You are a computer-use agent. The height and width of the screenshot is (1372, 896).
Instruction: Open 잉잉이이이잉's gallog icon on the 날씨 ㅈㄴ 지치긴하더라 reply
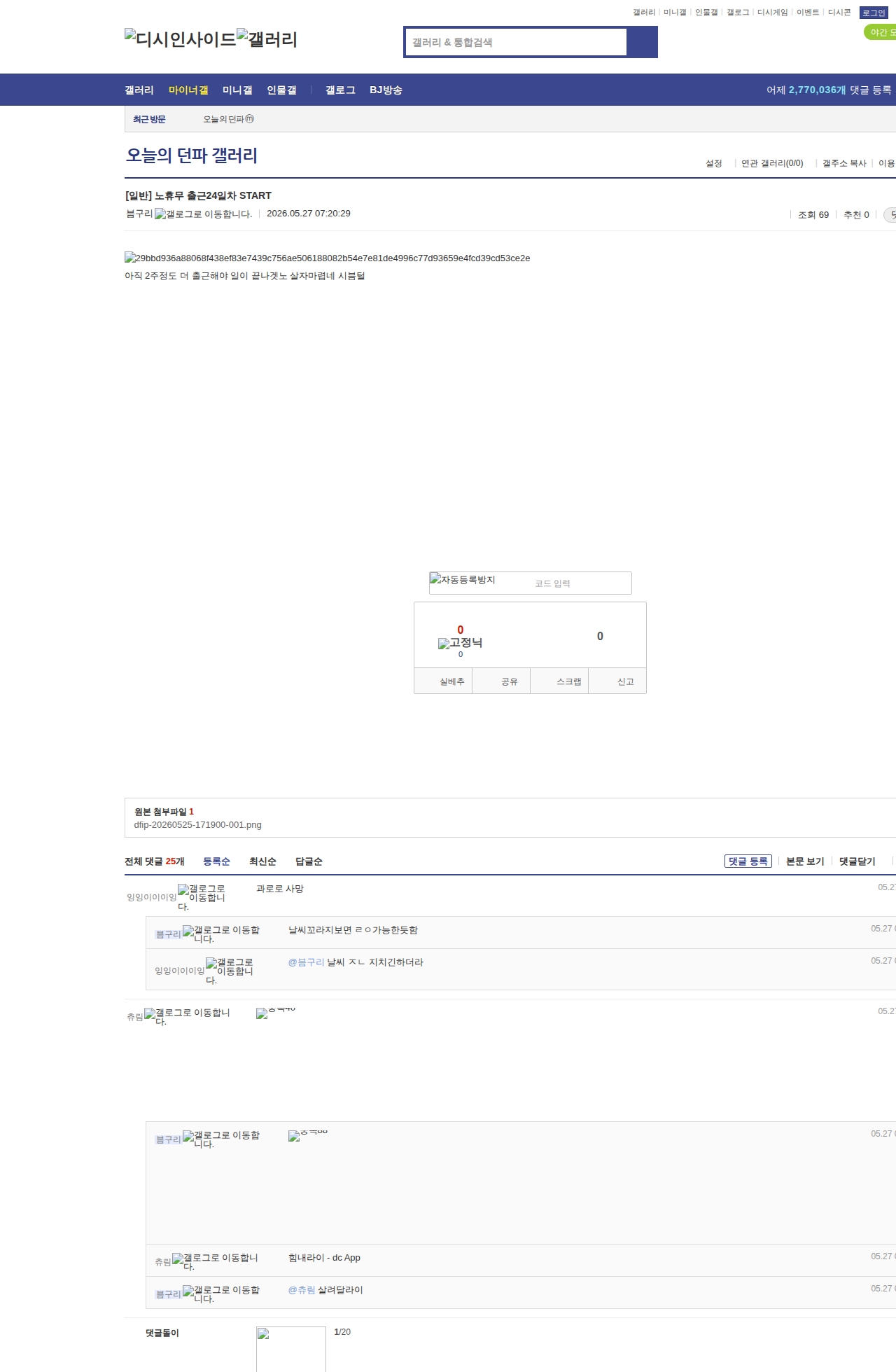tap(230, 971)
